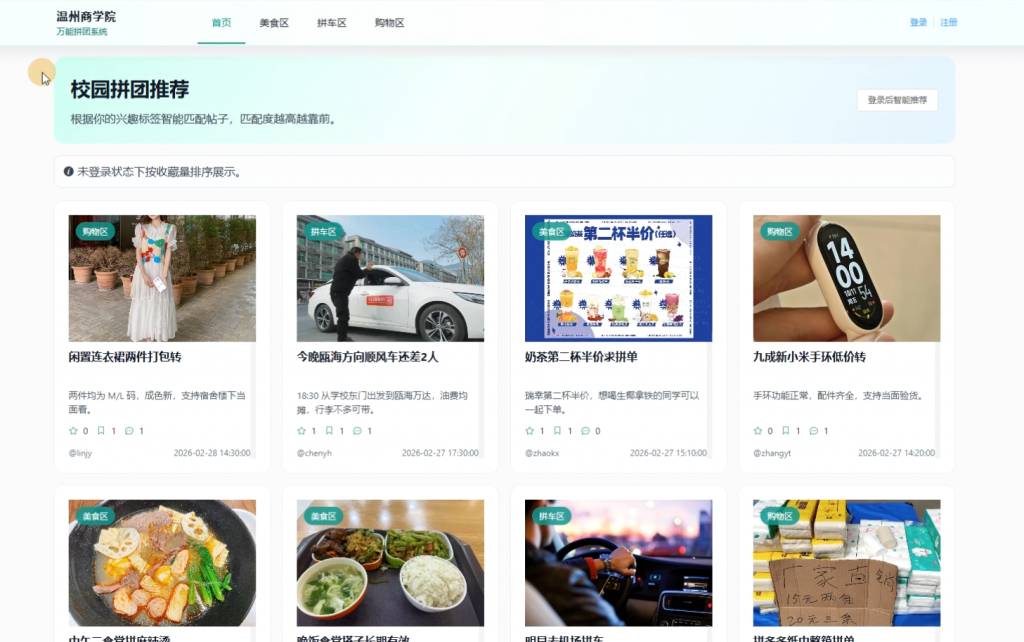
Task: Click author @chenyh
Action: click(x=314, y=453)
